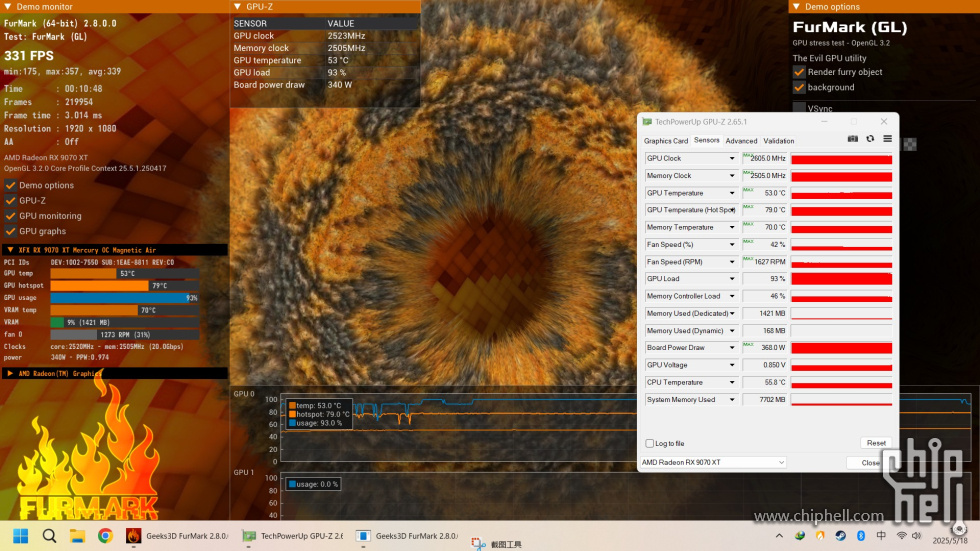Open the Memory Controller Load sensor dropdown

(732, 296)
